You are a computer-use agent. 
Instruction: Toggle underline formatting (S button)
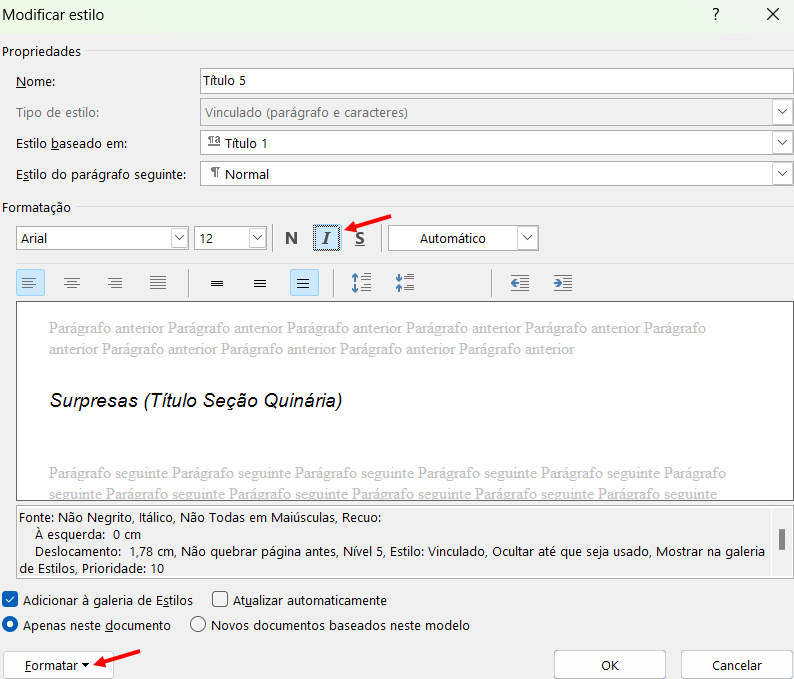click(360, 238)
